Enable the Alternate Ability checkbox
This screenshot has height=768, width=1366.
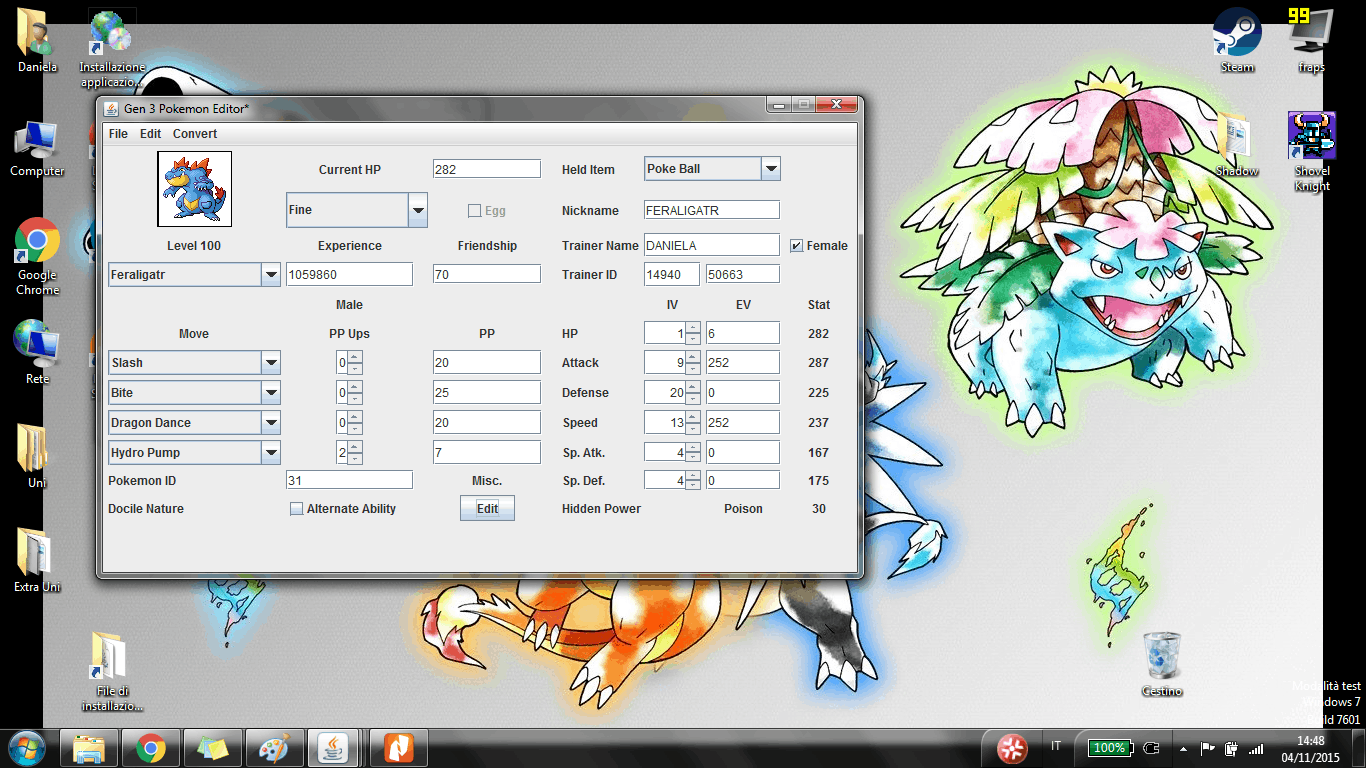pyautogui.click(x=296, y=509)
